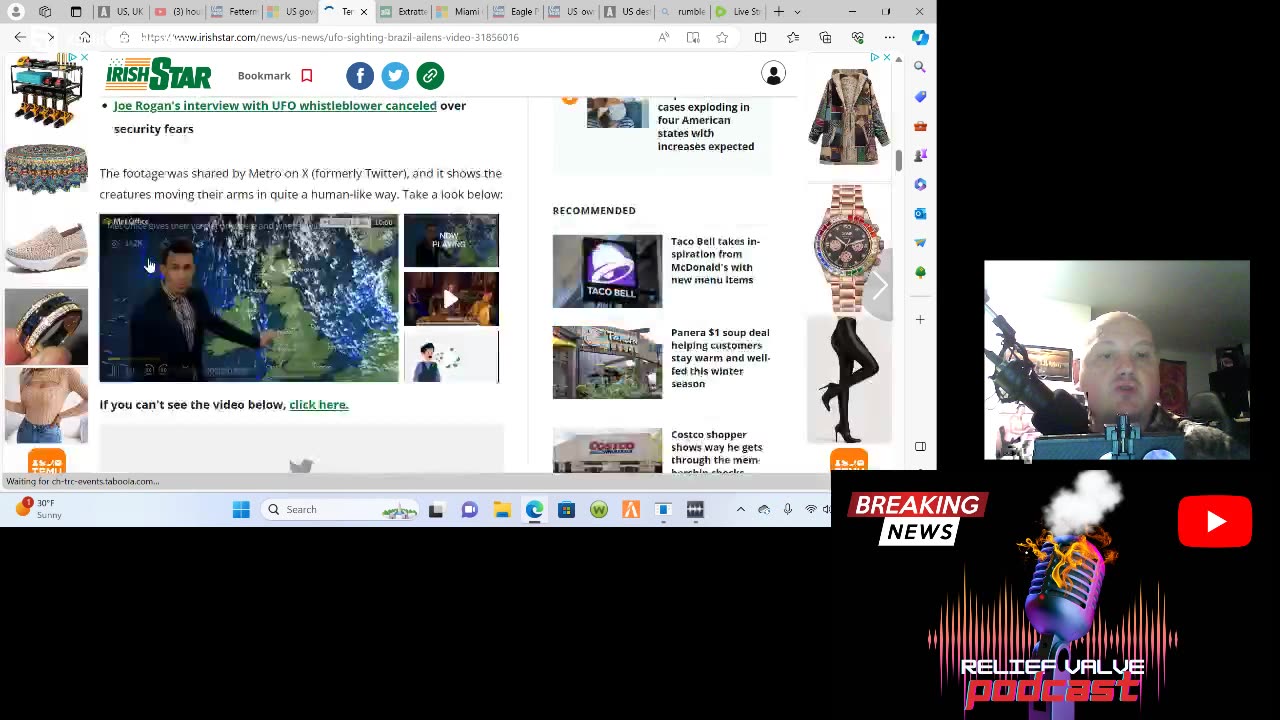
Task: Open browser profile icon
Action: point(16,11)
